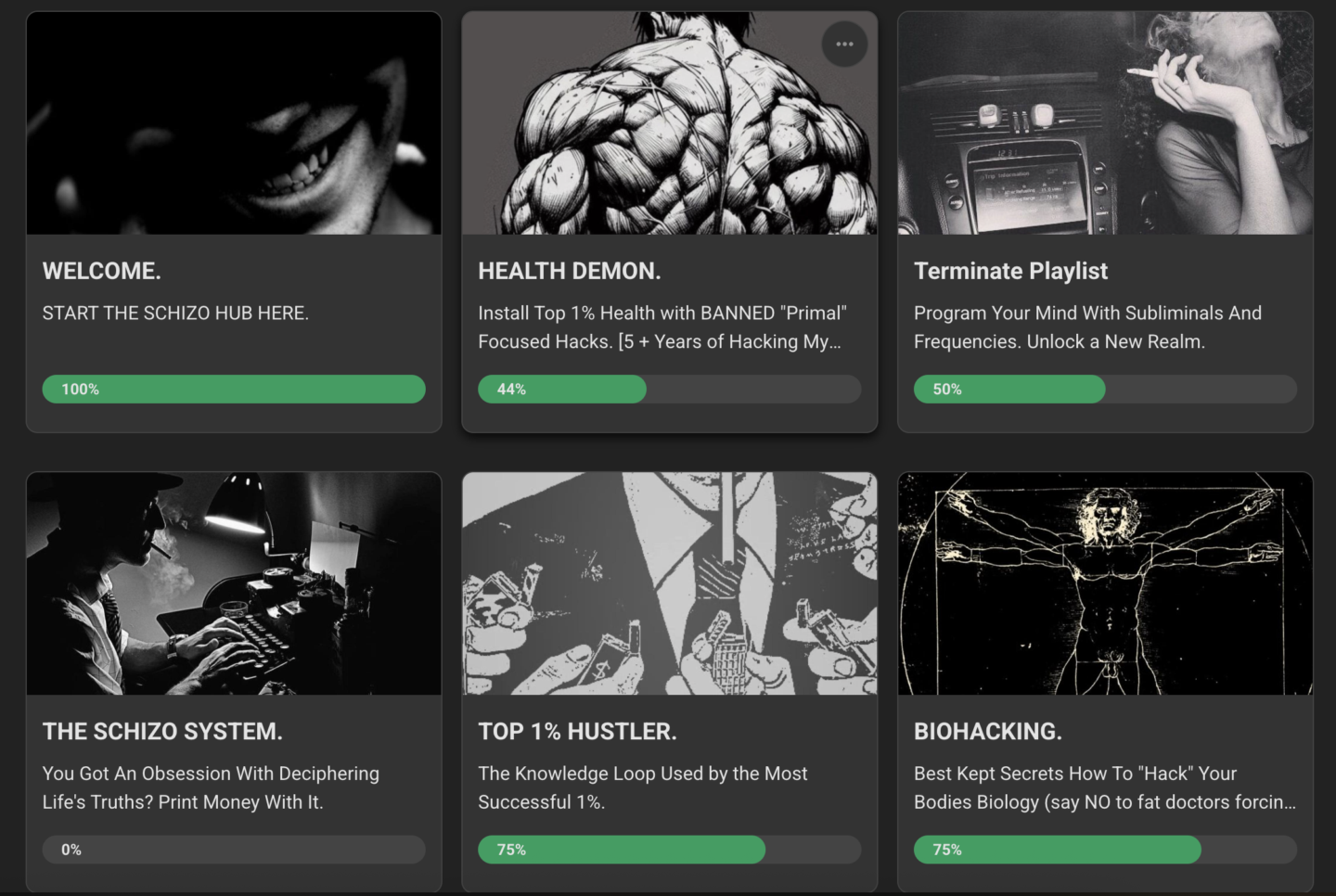Select the 50% progress bar on Terminate Playlist
Screen dimensions: 1336x896
pos(1105,389)
